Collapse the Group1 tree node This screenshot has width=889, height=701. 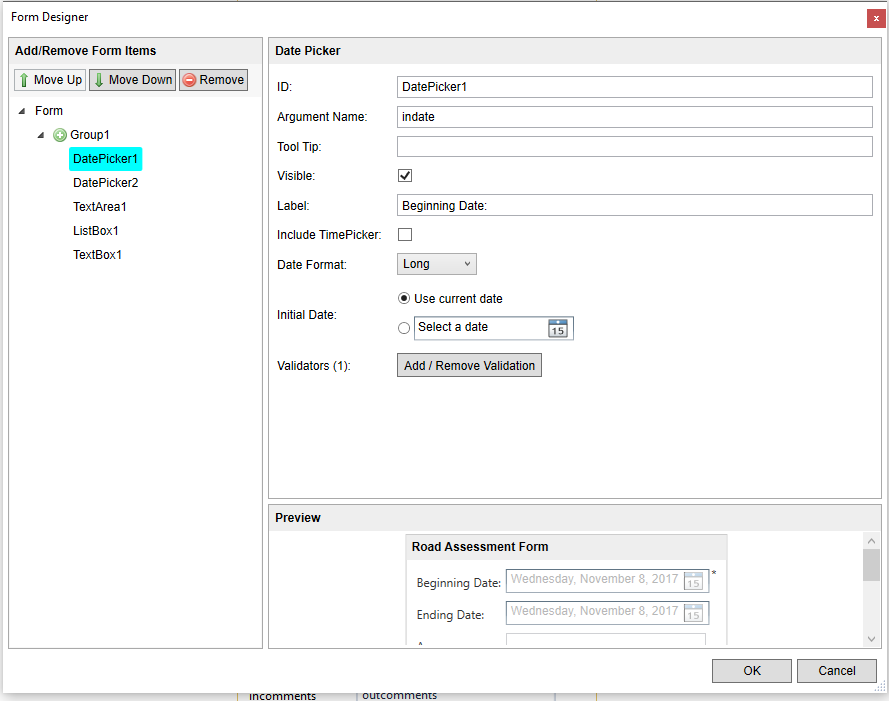[40, 135]
